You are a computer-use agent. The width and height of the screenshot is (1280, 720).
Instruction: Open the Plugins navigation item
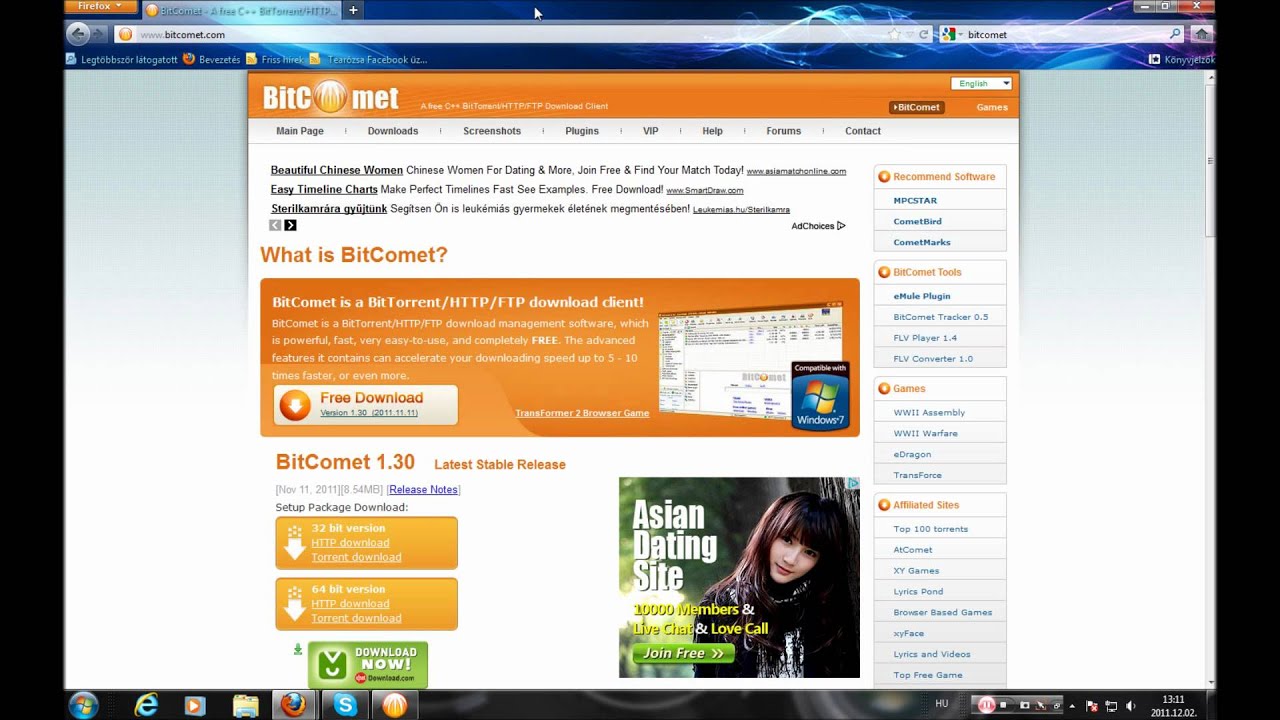point(582,131)
